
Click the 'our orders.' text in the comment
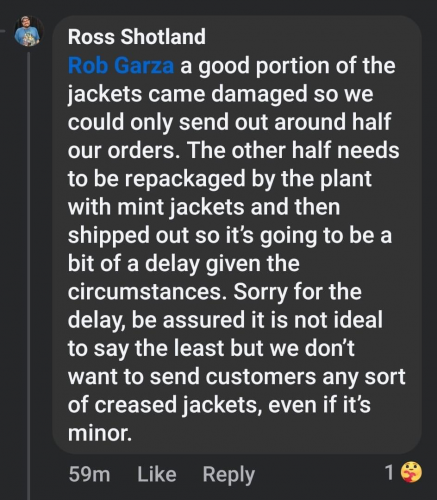pyautogui.click(x=126, y=151)
